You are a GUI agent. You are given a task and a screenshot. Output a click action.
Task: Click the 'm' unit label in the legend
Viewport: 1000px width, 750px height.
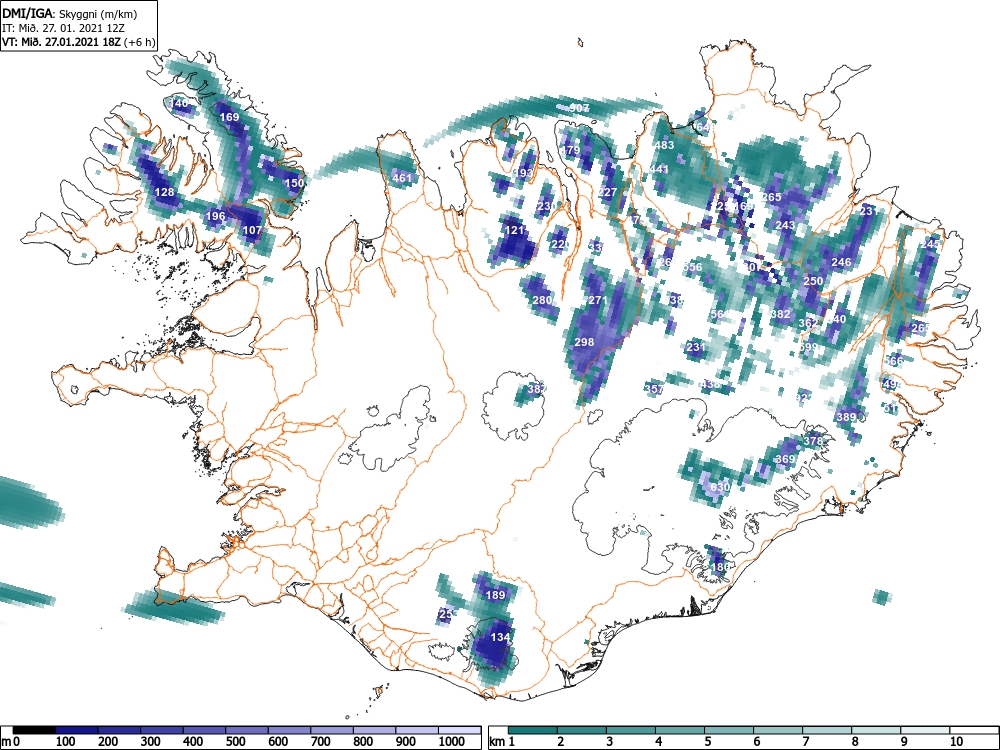click(6, 742)
